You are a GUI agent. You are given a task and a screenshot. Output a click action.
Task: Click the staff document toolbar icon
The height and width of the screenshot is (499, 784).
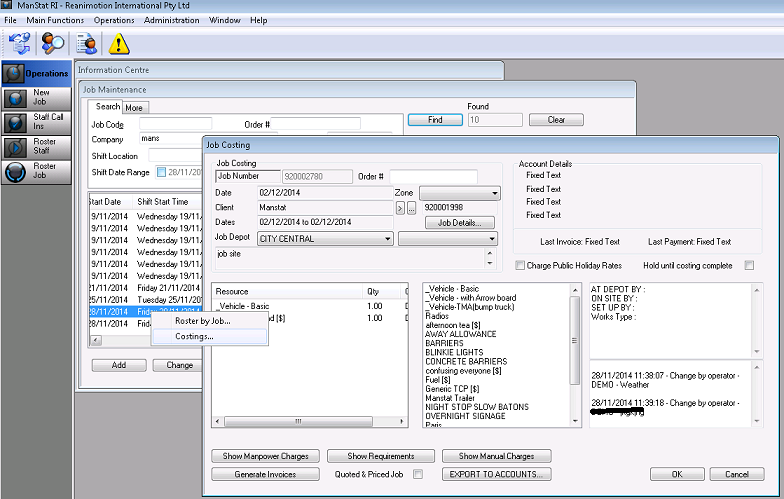87,43
